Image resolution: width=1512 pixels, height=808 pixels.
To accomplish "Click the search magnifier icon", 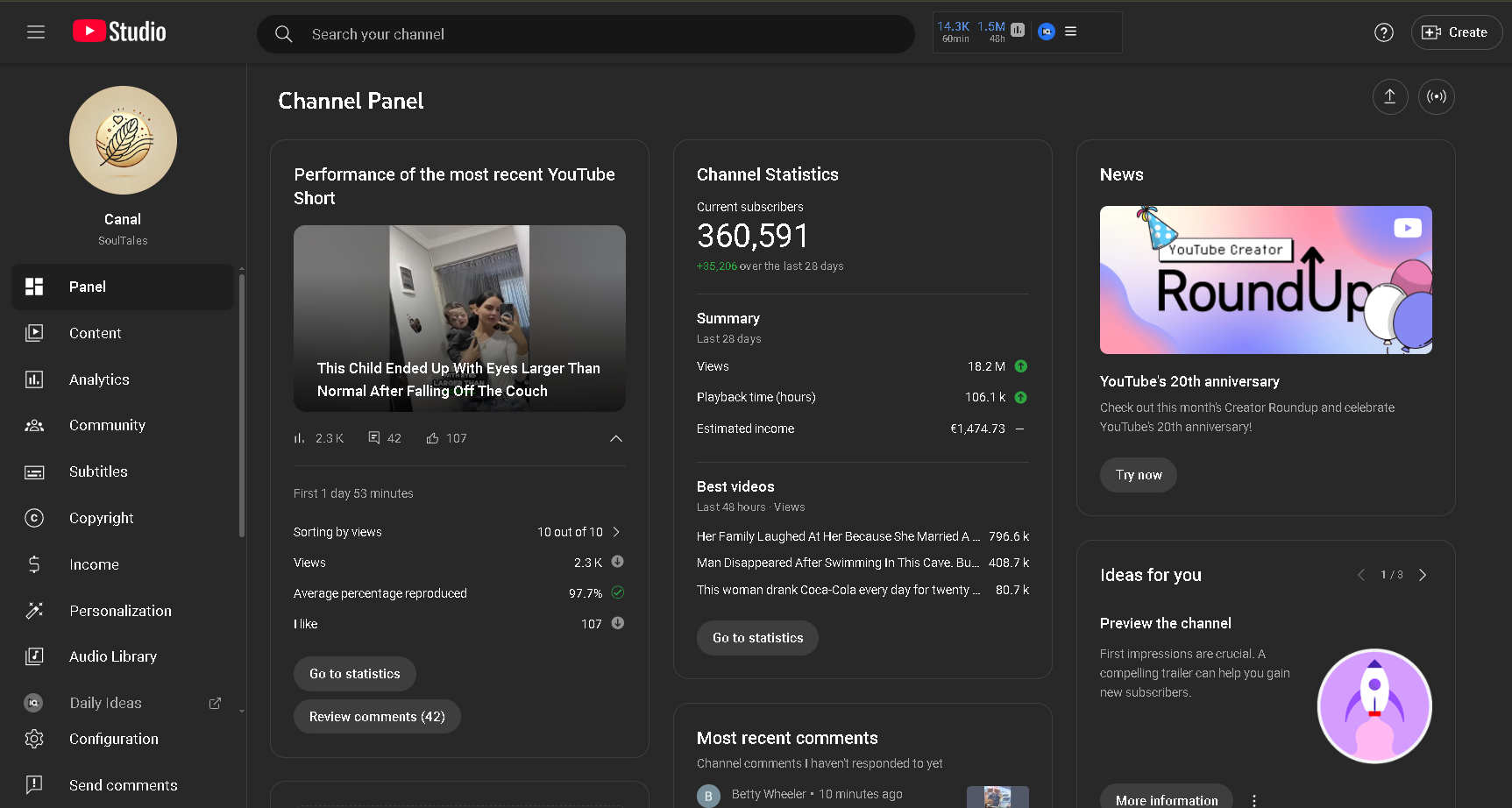I will tap(283, 34).
